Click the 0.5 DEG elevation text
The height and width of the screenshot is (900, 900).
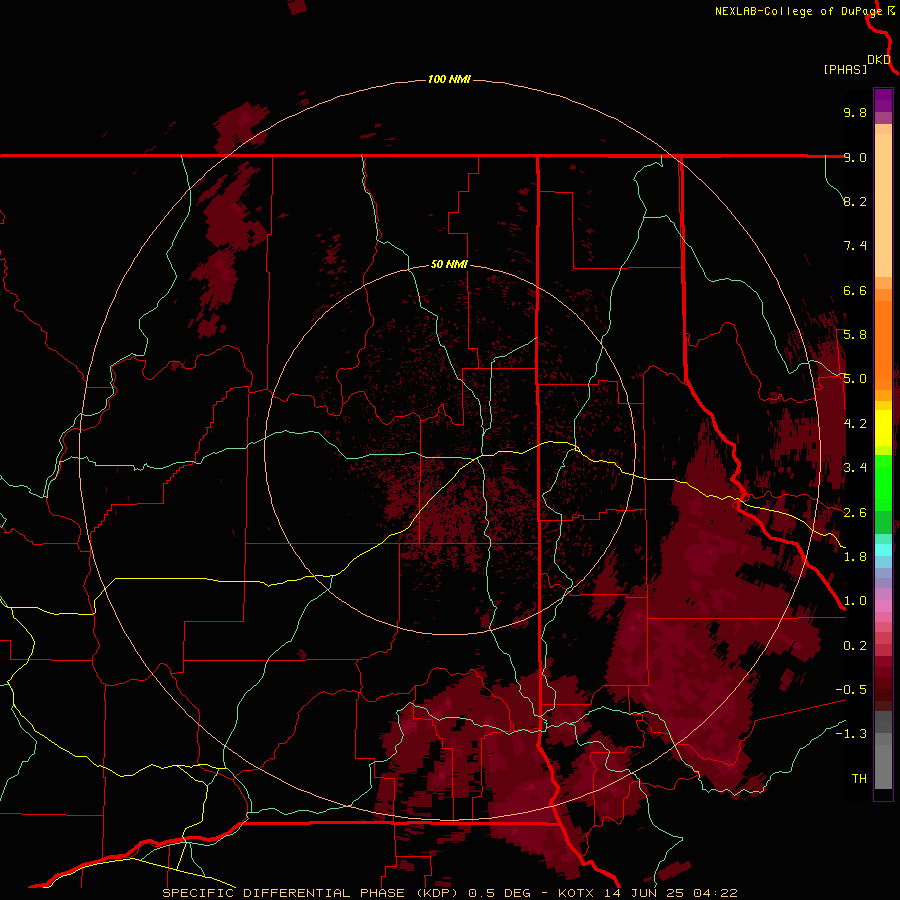[x=499, y=893]
